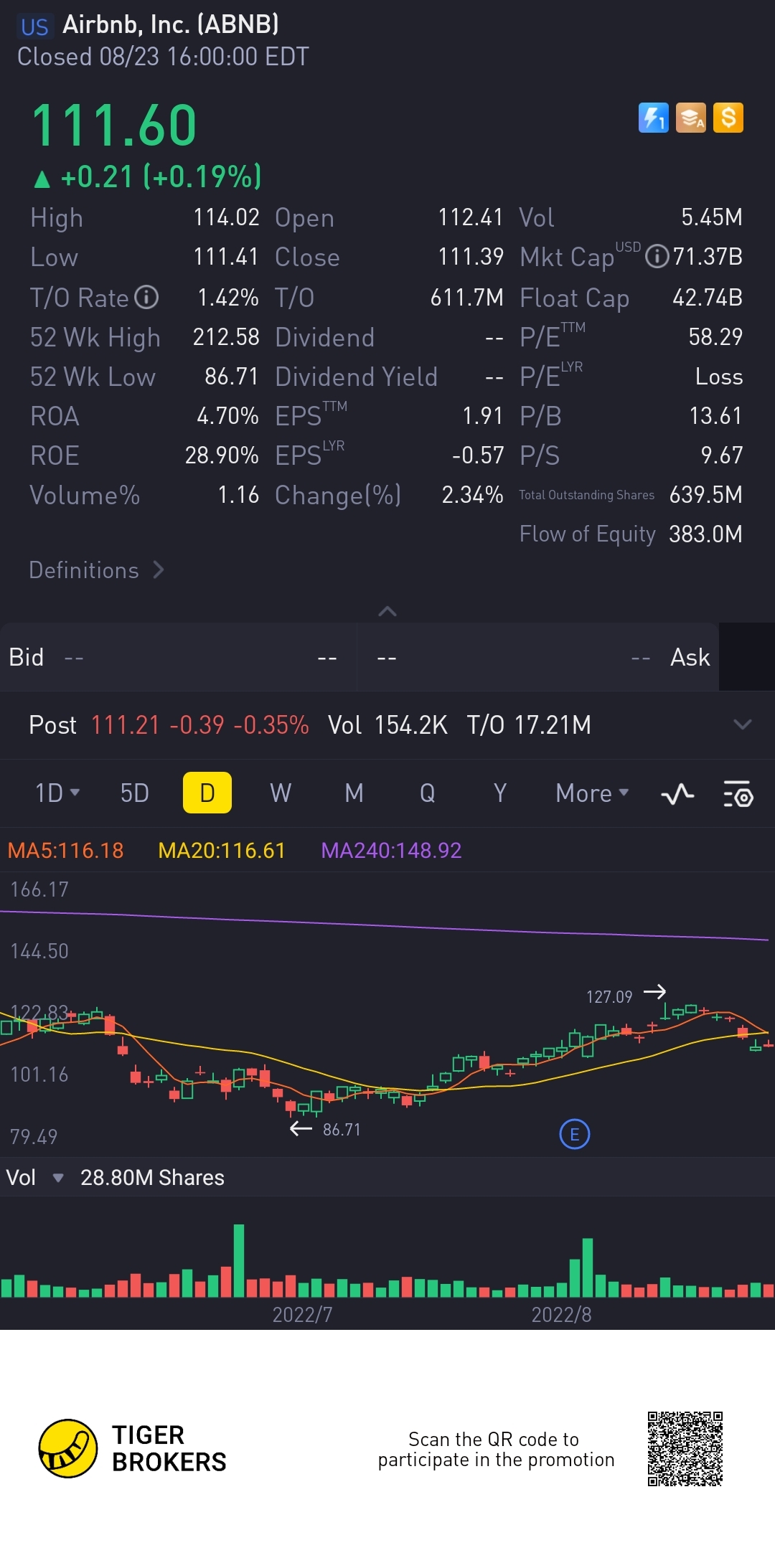
Task: Switch to quarterly Q chart
Action: 427,793
